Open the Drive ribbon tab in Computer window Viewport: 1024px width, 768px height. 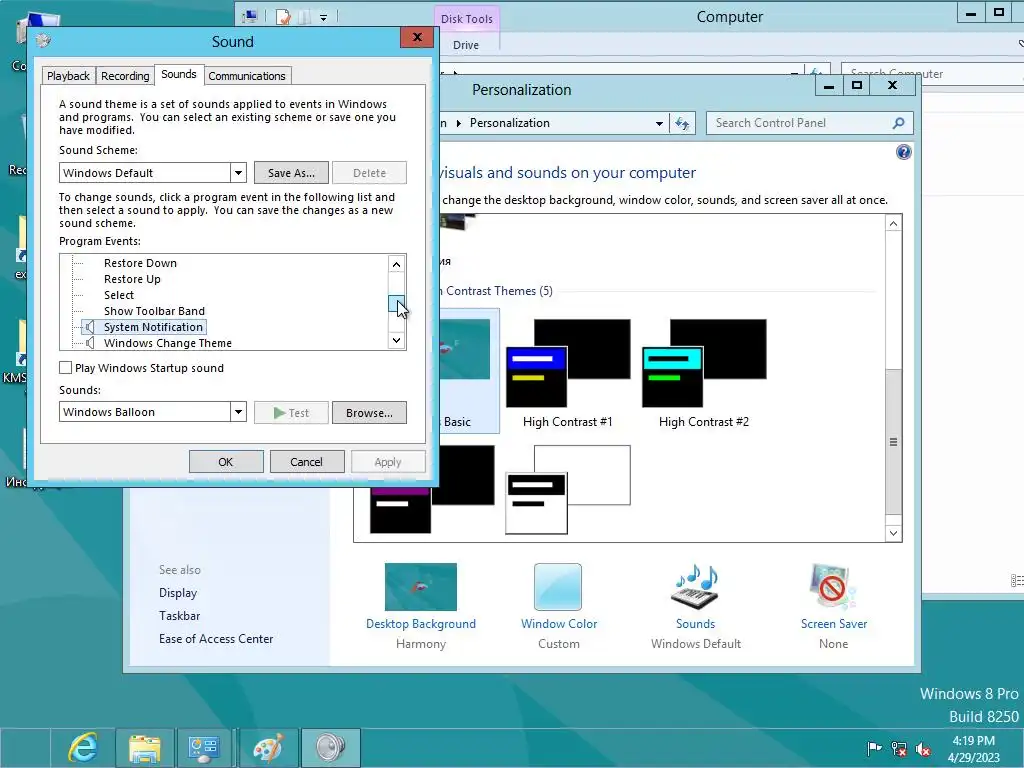(466, 45)
